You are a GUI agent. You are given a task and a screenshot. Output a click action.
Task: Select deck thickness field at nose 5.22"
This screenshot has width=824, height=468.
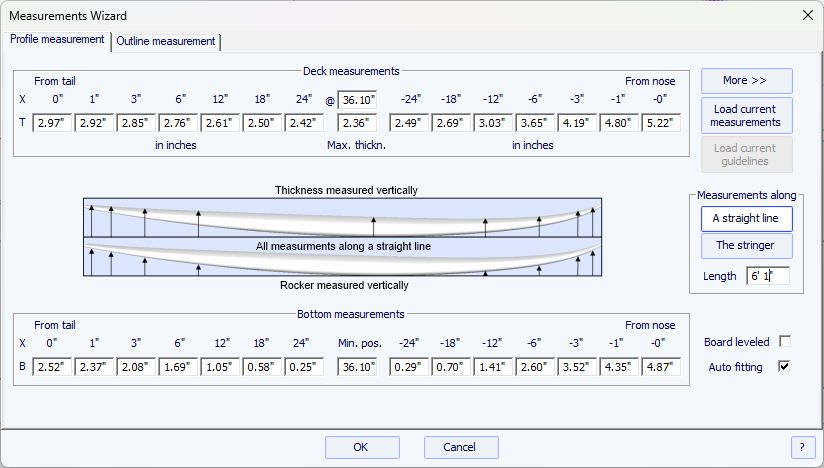coord(662,123)
